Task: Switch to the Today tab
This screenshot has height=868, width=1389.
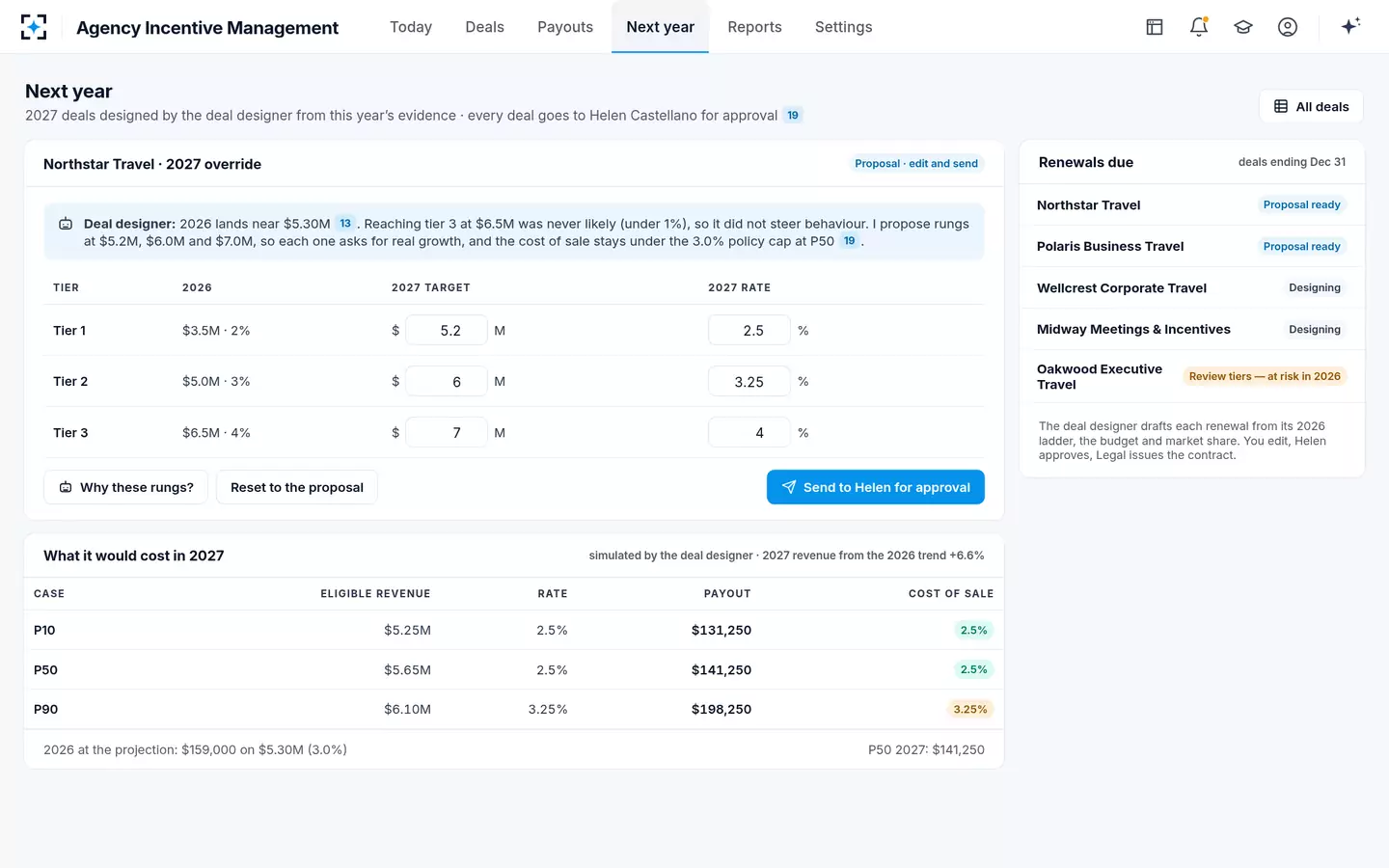Action: [x=411, y=27]
